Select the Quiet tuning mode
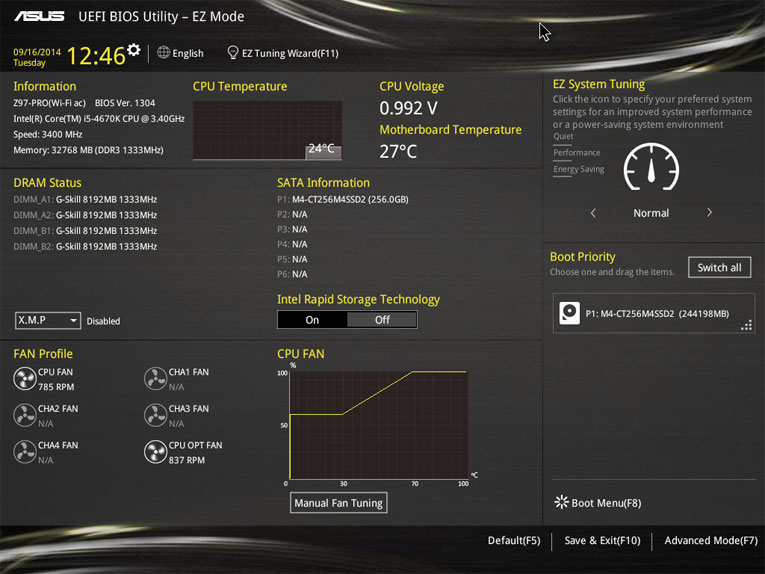Image resolution: width=765 pixels, height=574 pixels. [563, 137]
